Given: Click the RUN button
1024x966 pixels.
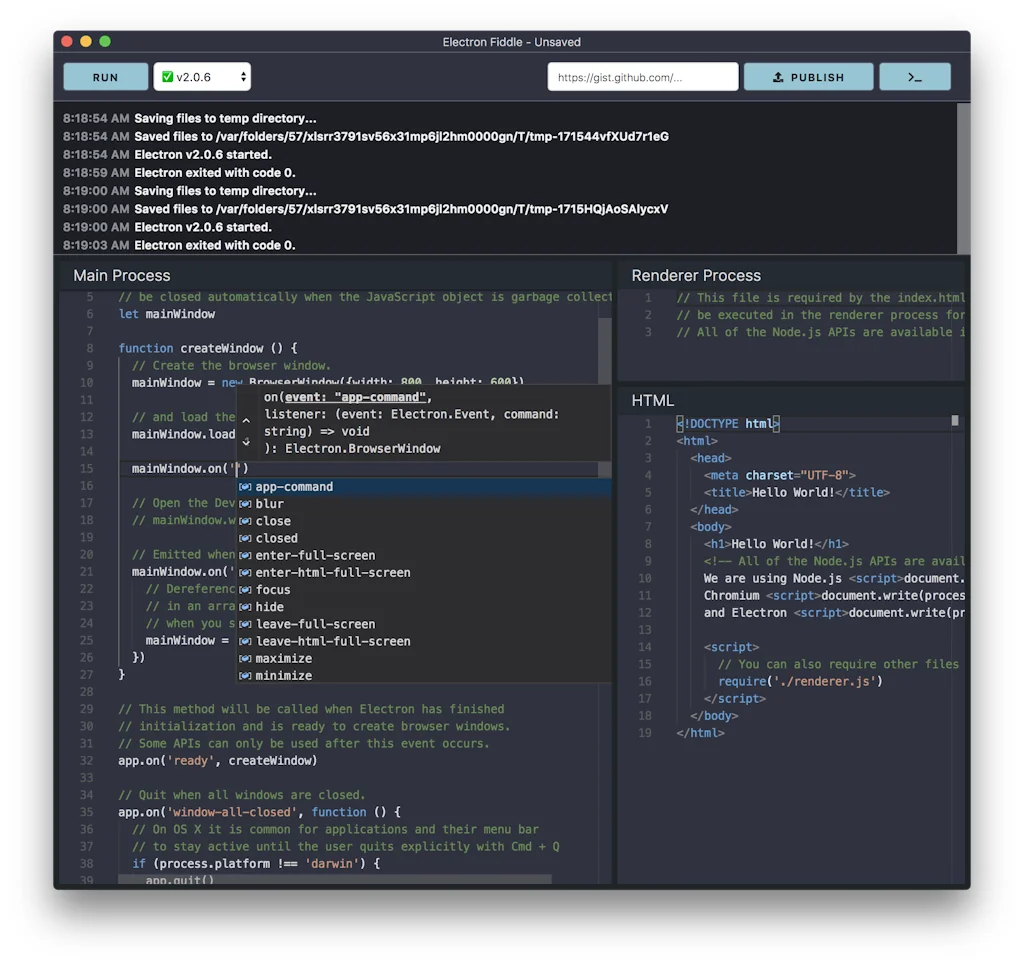Looking at the screenshot, I should [104, 76].
